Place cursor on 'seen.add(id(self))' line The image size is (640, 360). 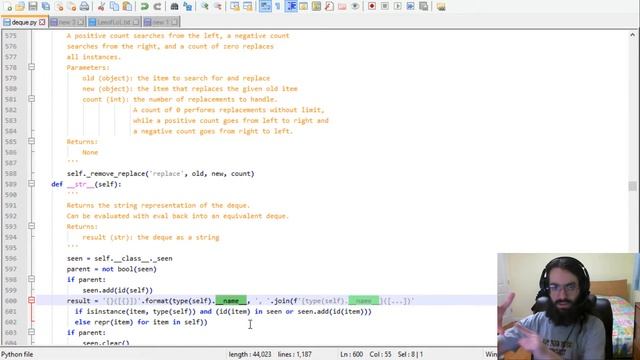pyautogui.click(x=118, y=290)
